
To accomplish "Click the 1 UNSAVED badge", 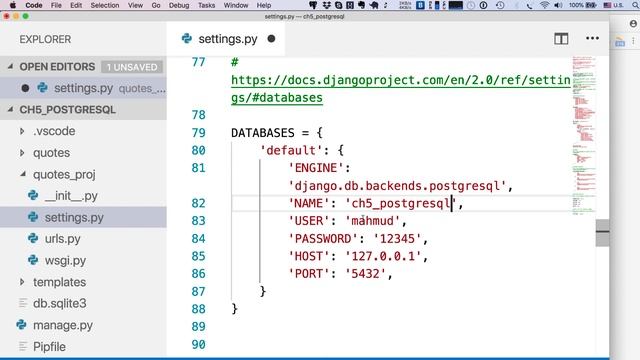I will 132,67.
